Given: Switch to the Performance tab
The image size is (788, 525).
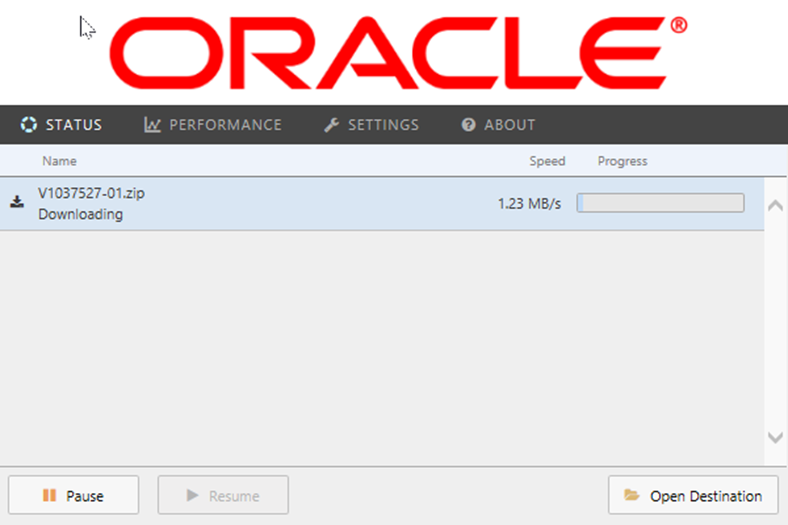Looking at the screenshot, I should click(x=213, y=125).
